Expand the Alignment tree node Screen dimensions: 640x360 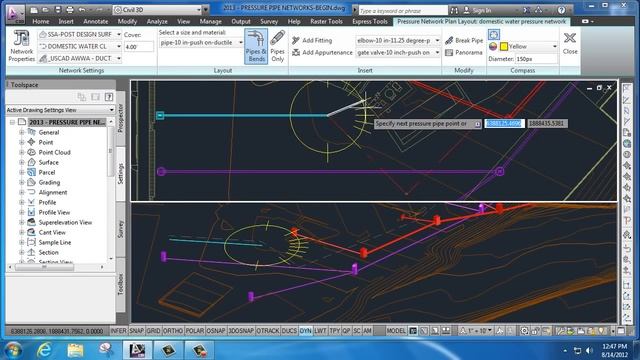(22, 192)
